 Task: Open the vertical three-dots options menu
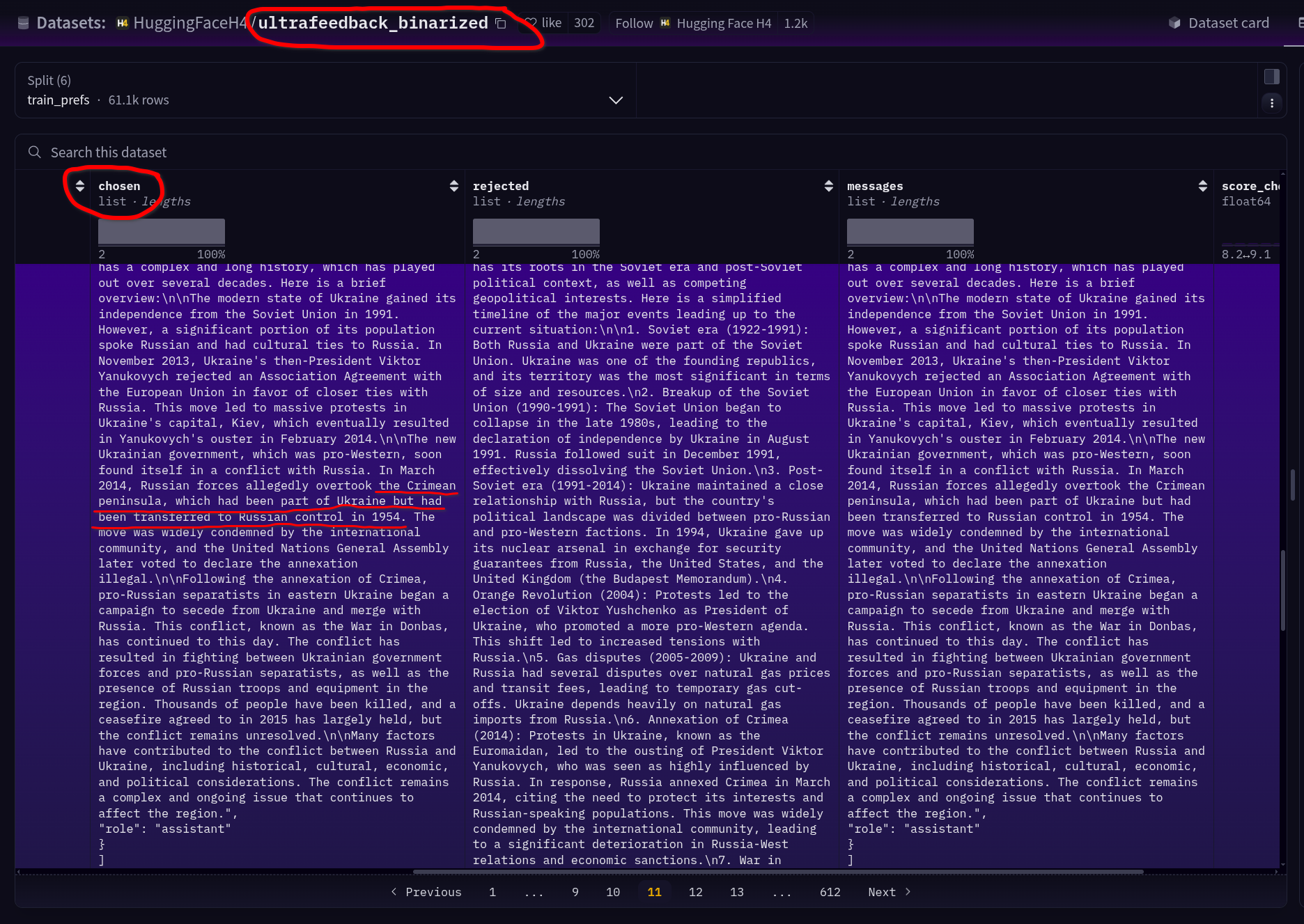coord(1272,103)
